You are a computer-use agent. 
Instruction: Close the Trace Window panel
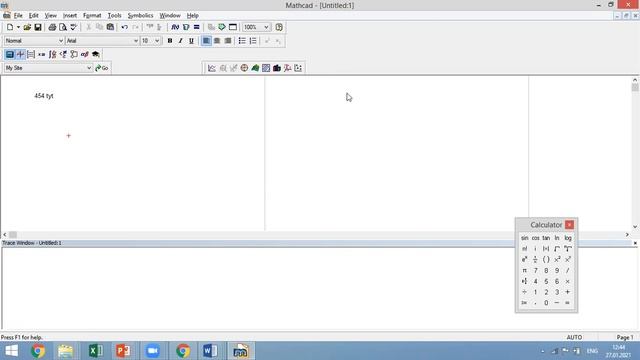pos(635,243)
